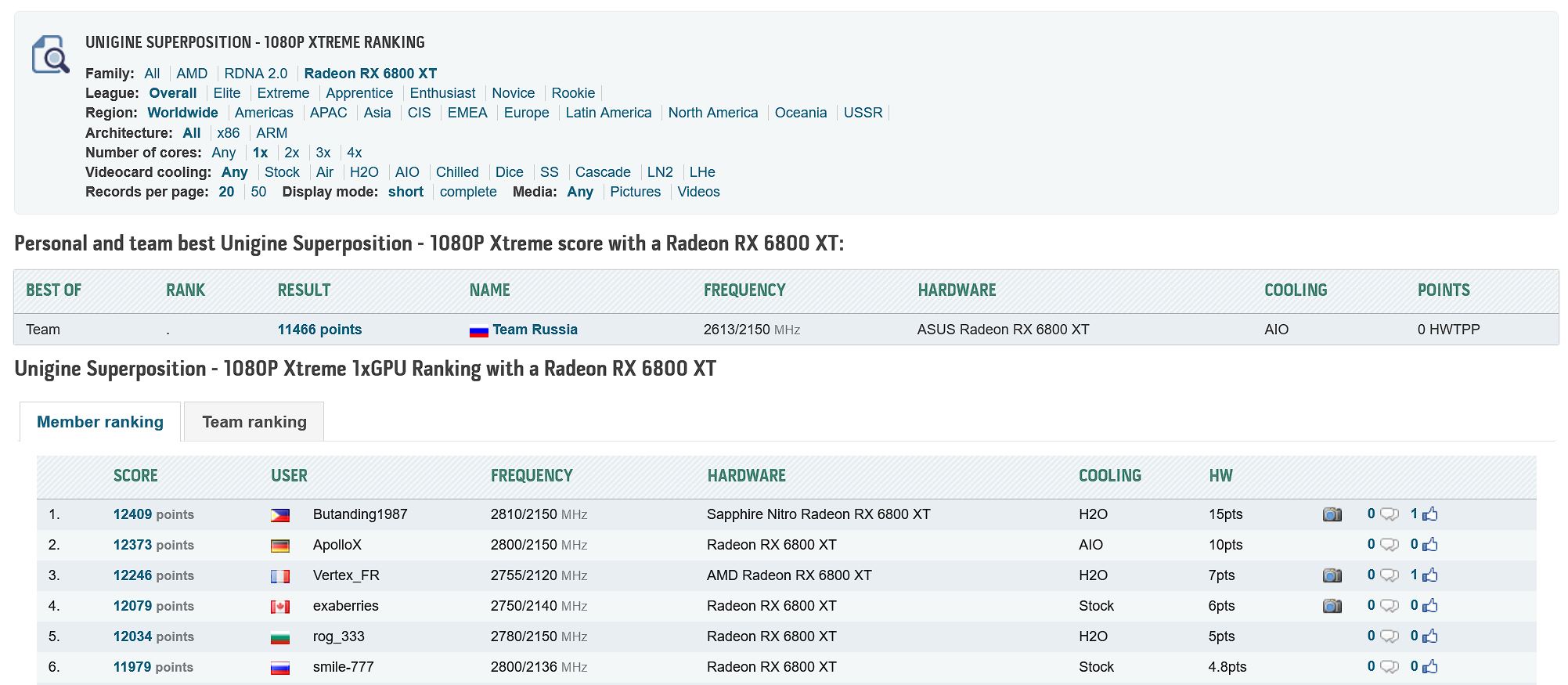Click the Bulgarian flag beside rog_333
The height and width of the screenshot is (685, 1568).
tap(280, 637)
